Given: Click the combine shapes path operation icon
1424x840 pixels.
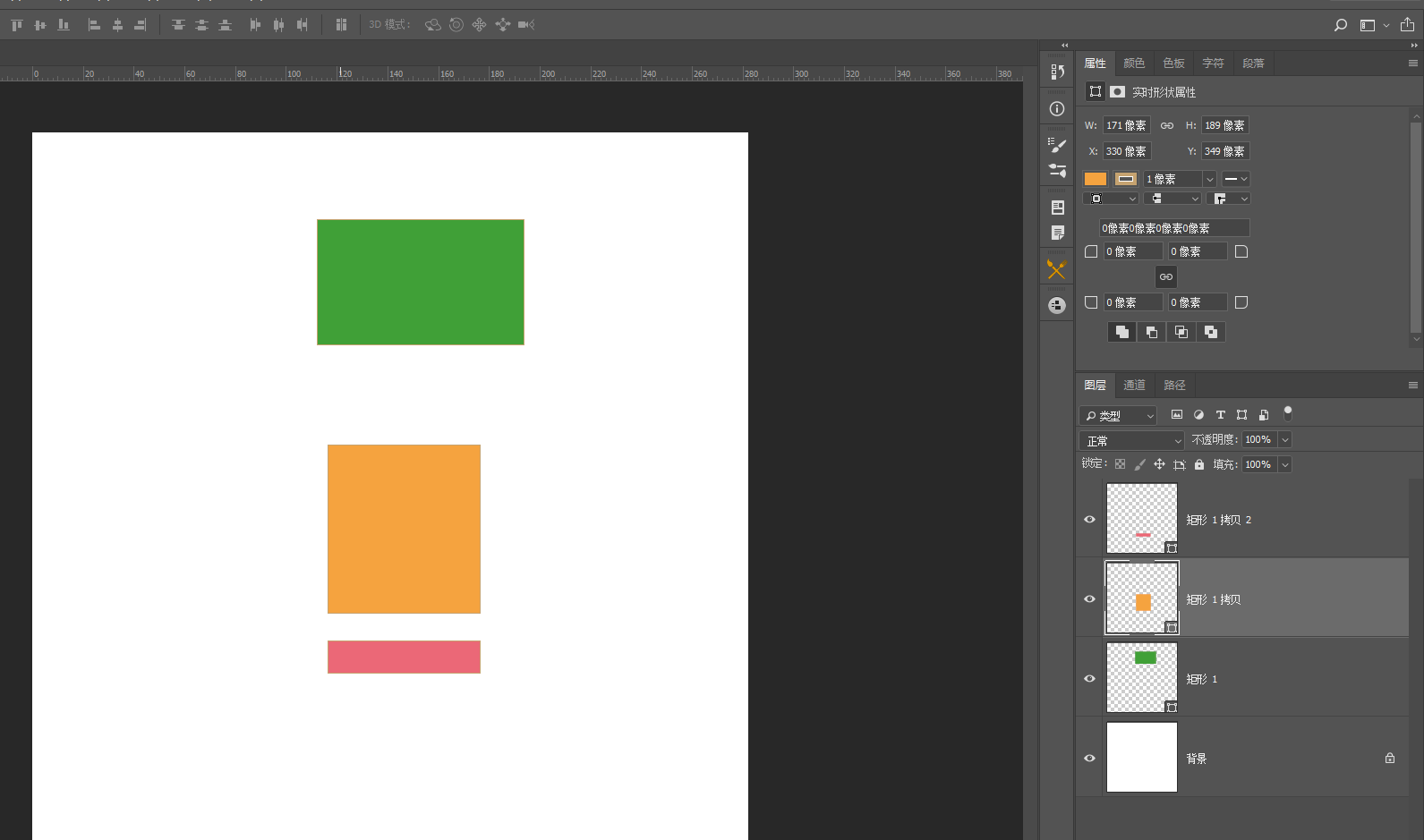Looking at the screenshot, I should [x=1122, y=332].
